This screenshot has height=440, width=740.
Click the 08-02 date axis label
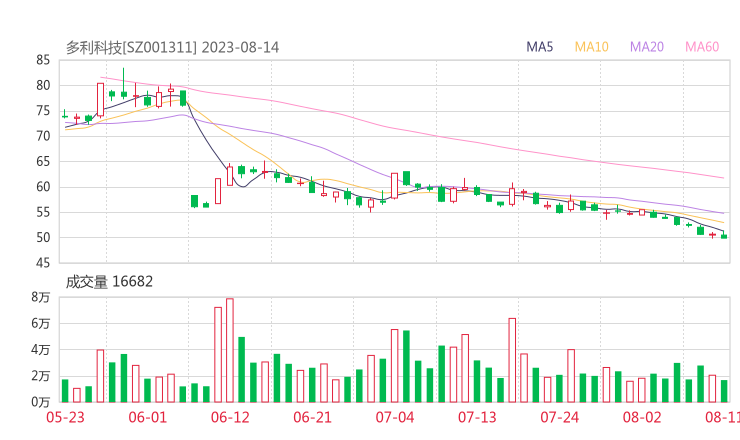pyautogui.click(x=642, y=417)
